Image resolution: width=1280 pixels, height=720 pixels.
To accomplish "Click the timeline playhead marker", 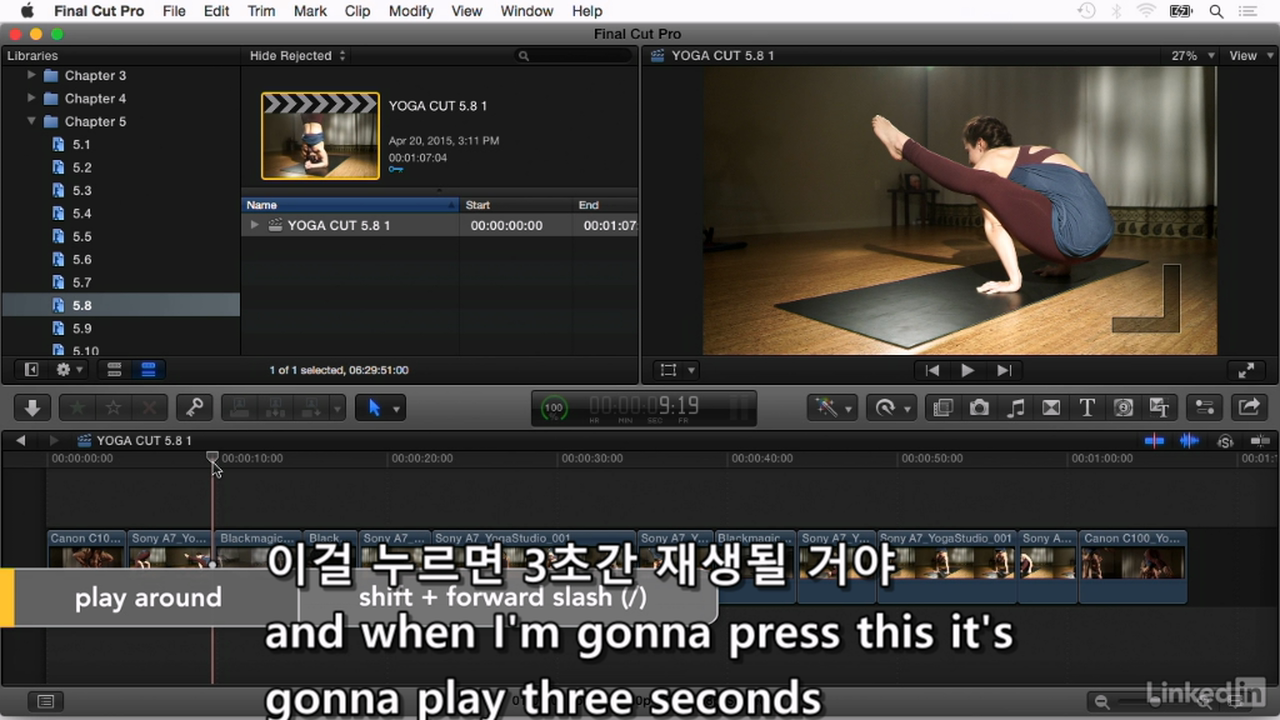I will coord(212,457).
